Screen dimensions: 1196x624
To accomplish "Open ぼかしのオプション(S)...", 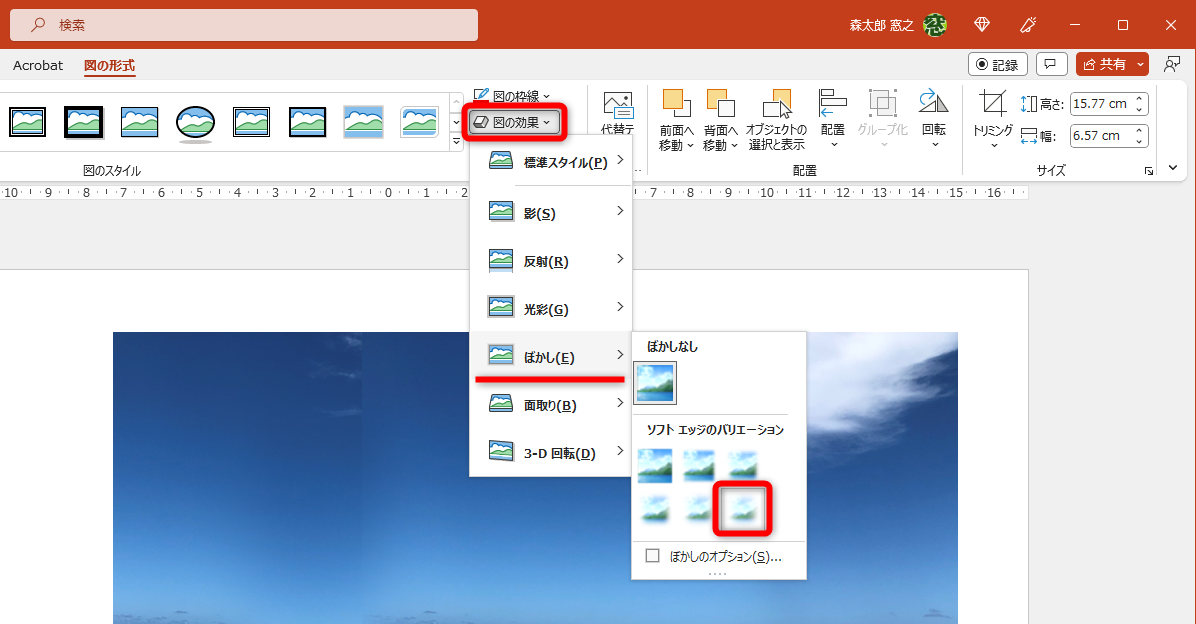I will (719, 556).
